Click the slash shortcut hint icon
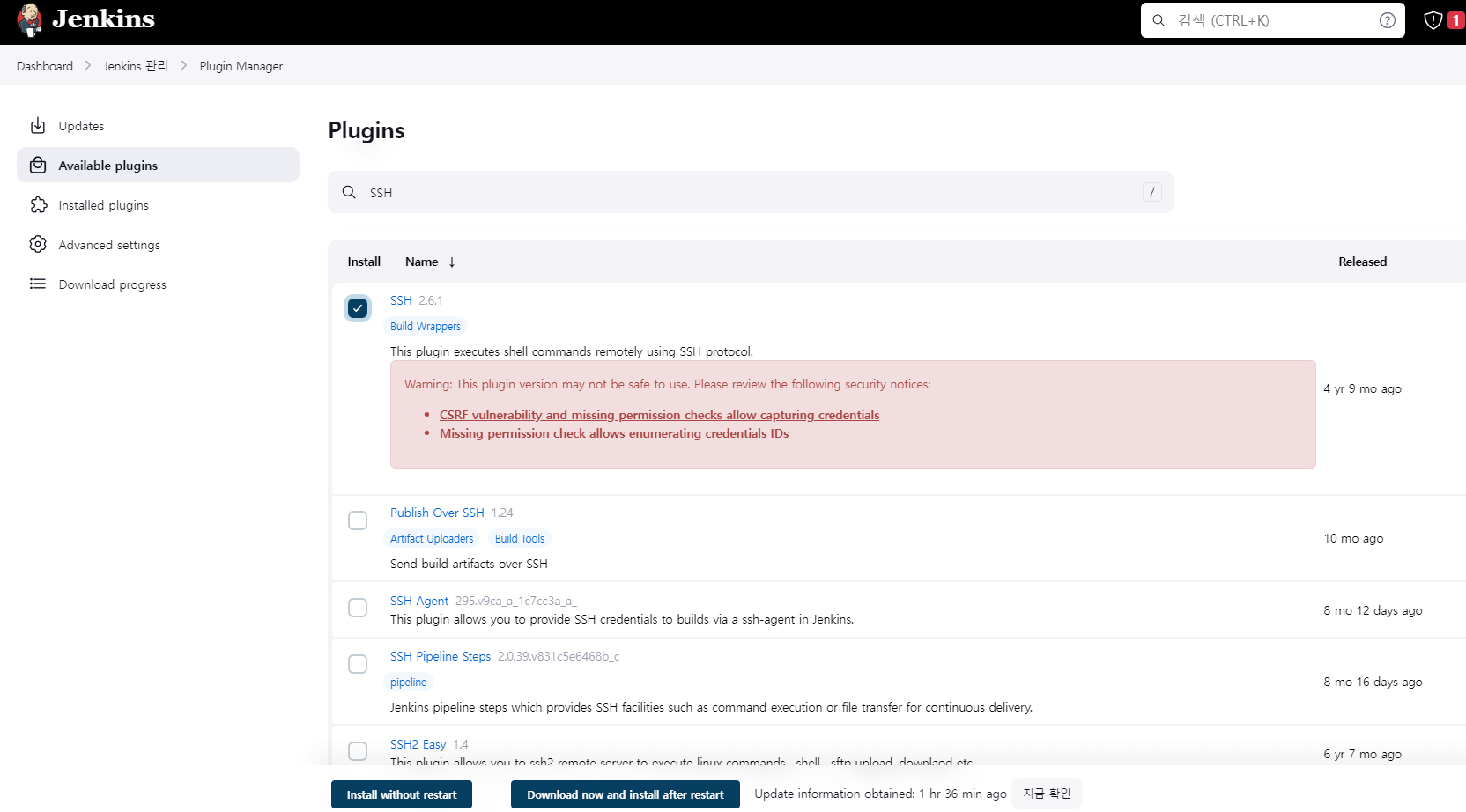 (1151, 192)
